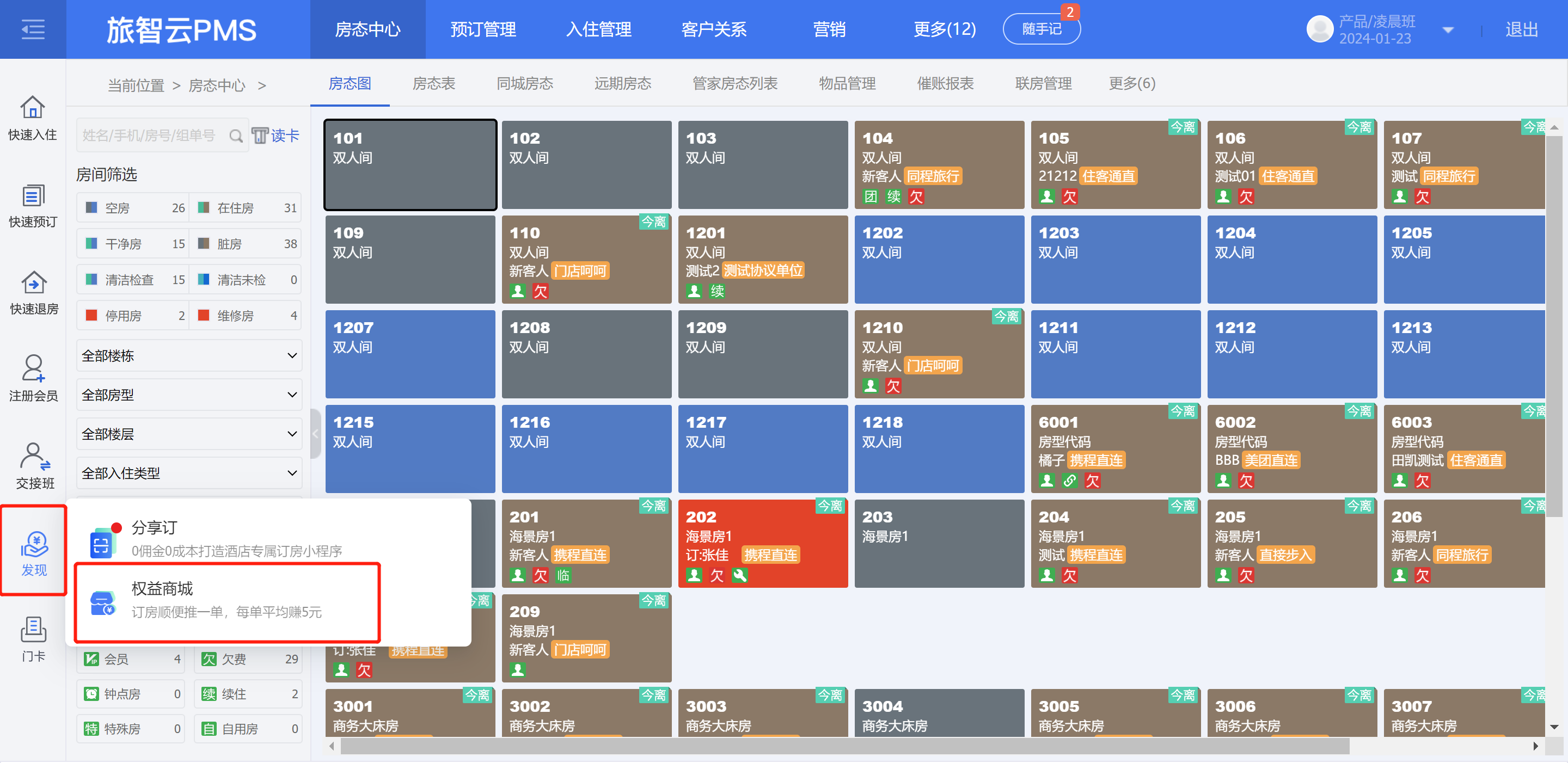Click the 欠 arrears icon on room 110
This screenshot has height=763, width=1568.
541,291
